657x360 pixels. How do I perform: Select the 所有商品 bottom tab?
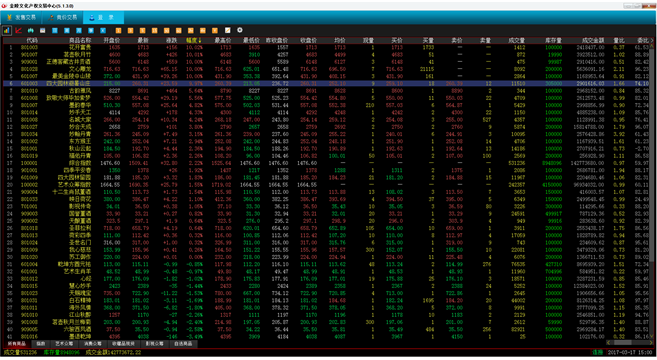click(16, 344)
